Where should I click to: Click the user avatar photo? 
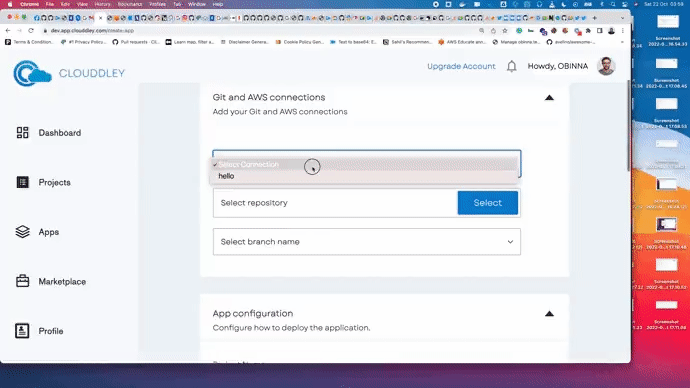[606, 66]
